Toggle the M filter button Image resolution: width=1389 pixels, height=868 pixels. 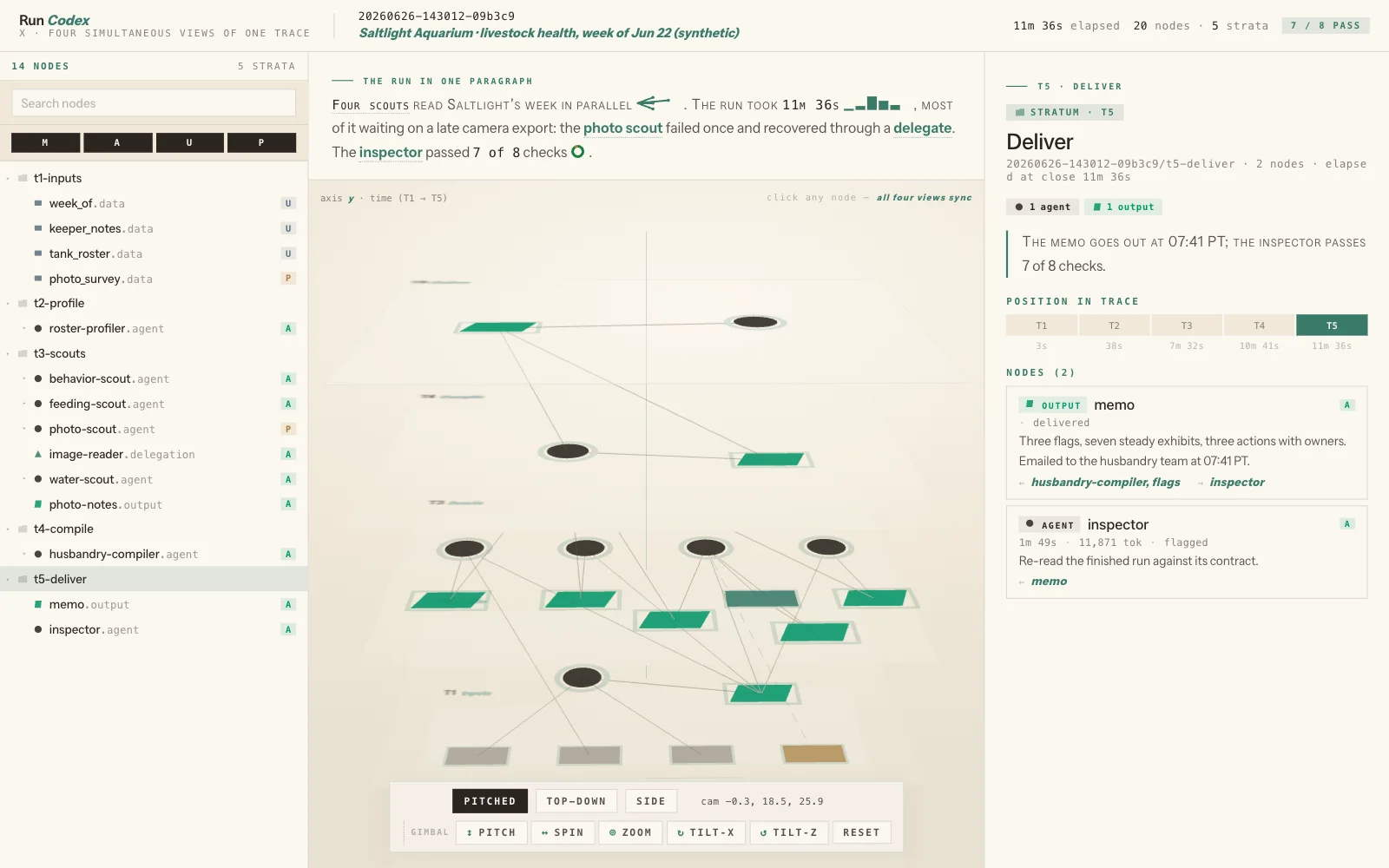(x=45, y=142)
